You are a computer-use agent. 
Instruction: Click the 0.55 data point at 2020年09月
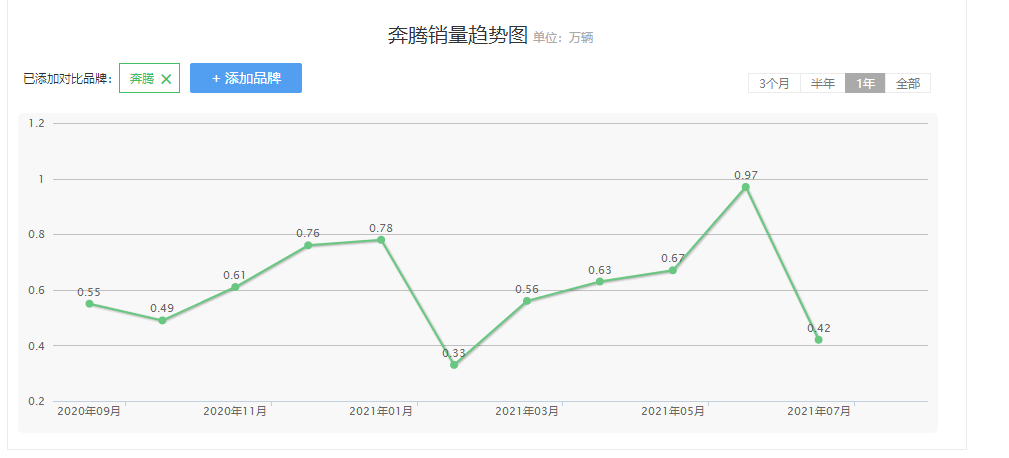pos(89,304)
